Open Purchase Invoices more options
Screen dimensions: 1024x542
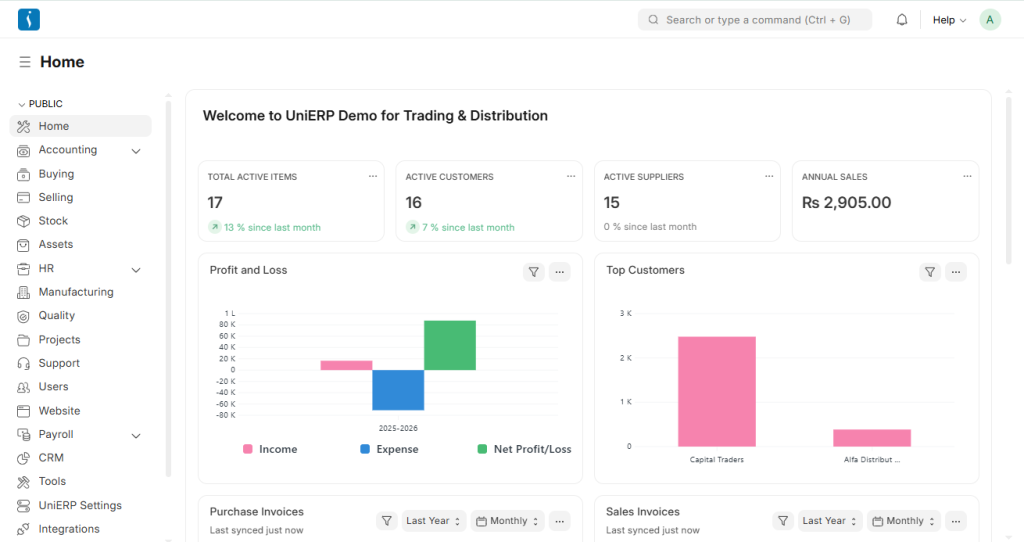(560, 521)
